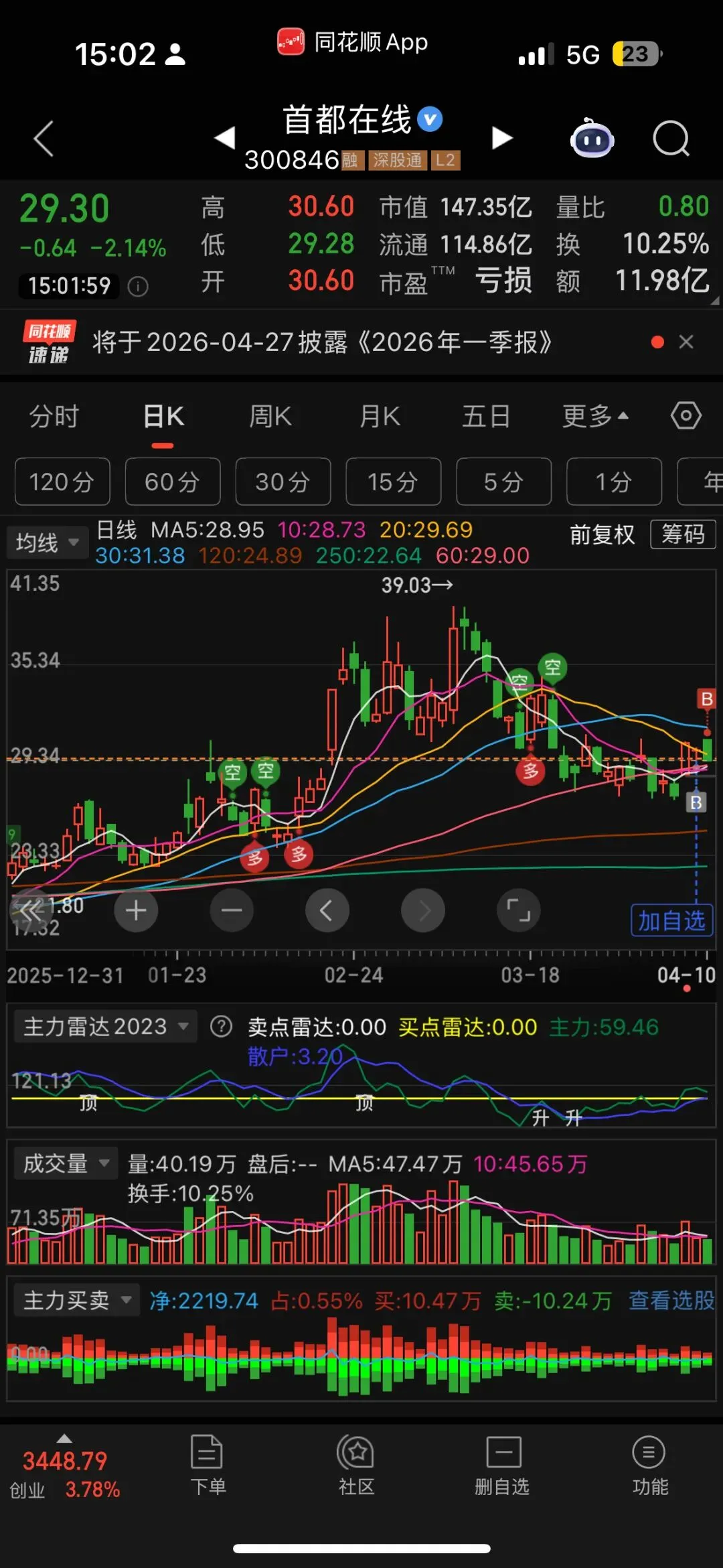Zoom in chart with plus button
This screenshot has height=1568, width=723.
pyautogui.click(x=136, y=910)
